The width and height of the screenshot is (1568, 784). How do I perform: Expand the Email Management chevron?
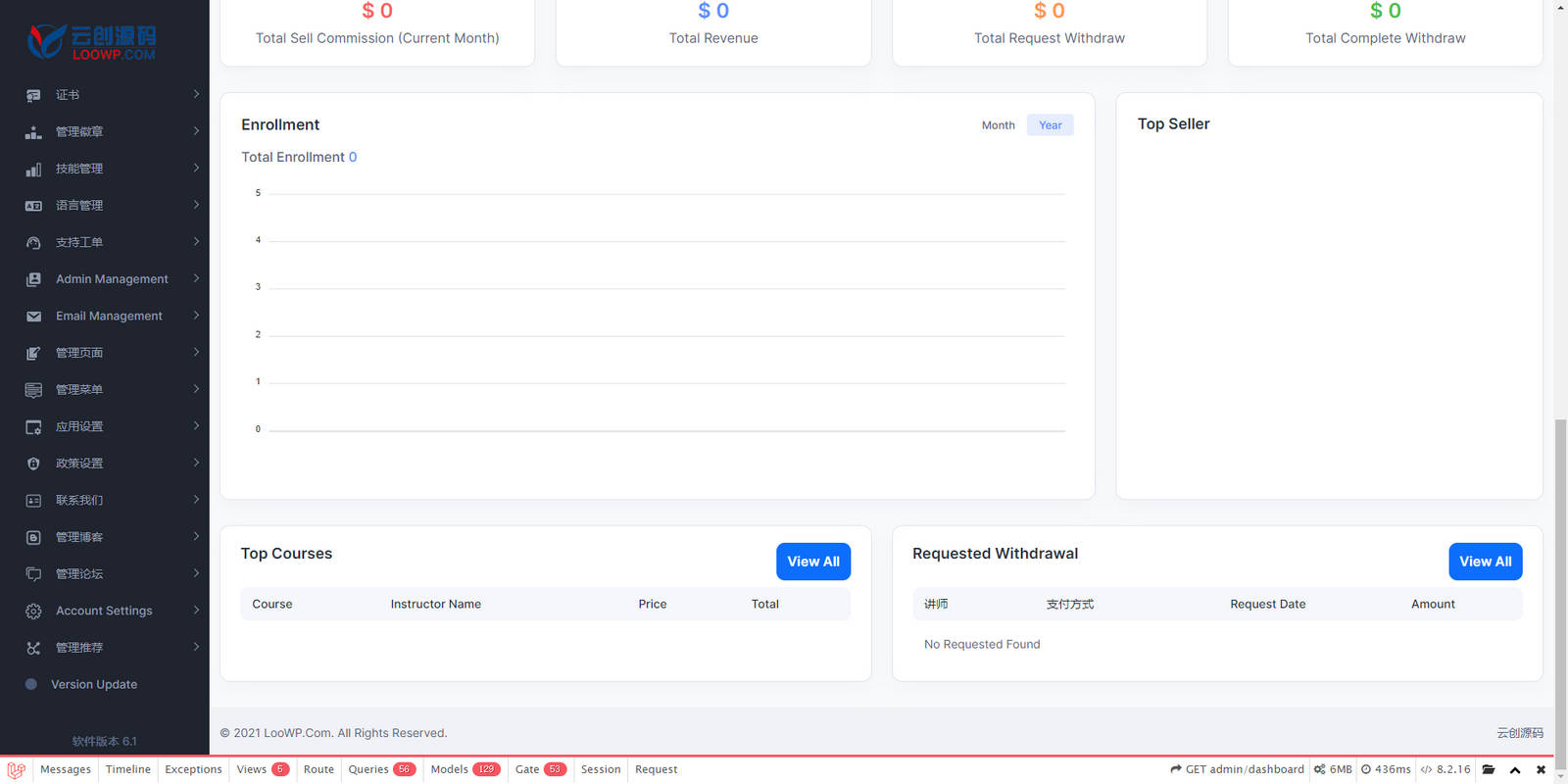pos(196,315)
